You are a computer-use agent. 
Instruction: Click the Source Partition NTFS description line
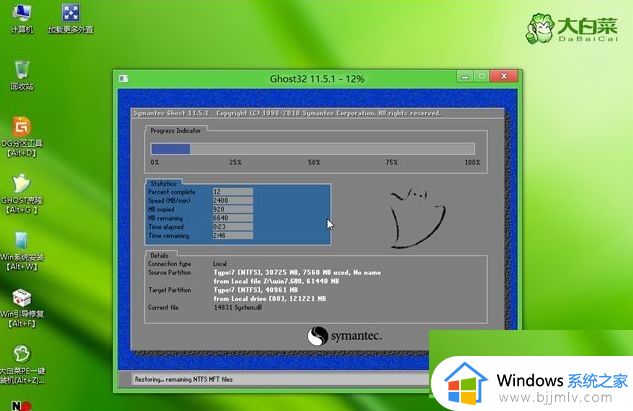(x=297, y=273)
